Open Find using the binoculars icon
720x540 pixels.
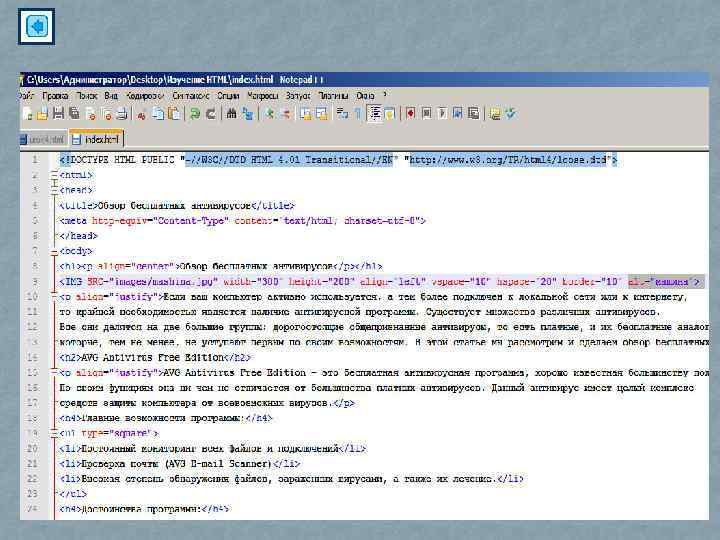[231, 113]
